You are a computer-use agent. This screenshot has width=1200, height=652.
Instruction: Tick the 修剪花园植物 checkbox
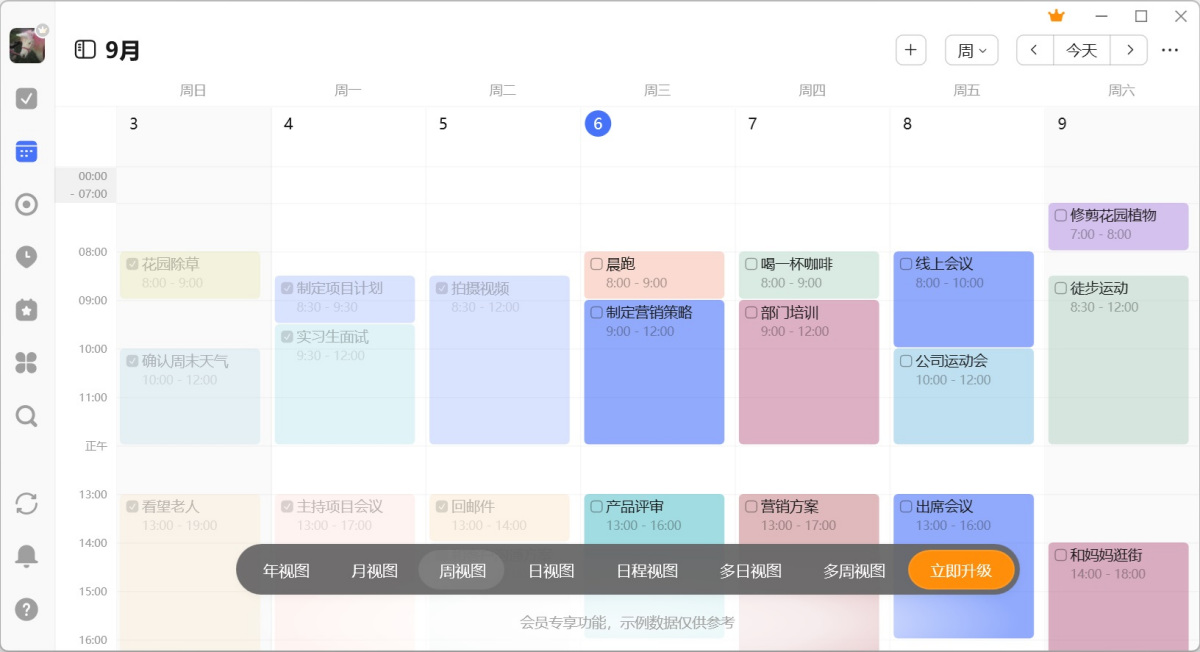[x=1060, y=215]
